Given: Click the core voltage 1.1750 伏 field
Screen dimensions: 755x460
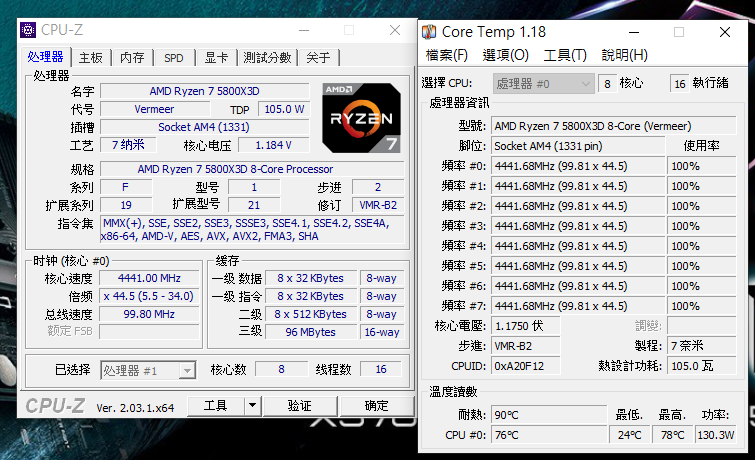Looking at the screenshot, I should [x=526, y=326].
